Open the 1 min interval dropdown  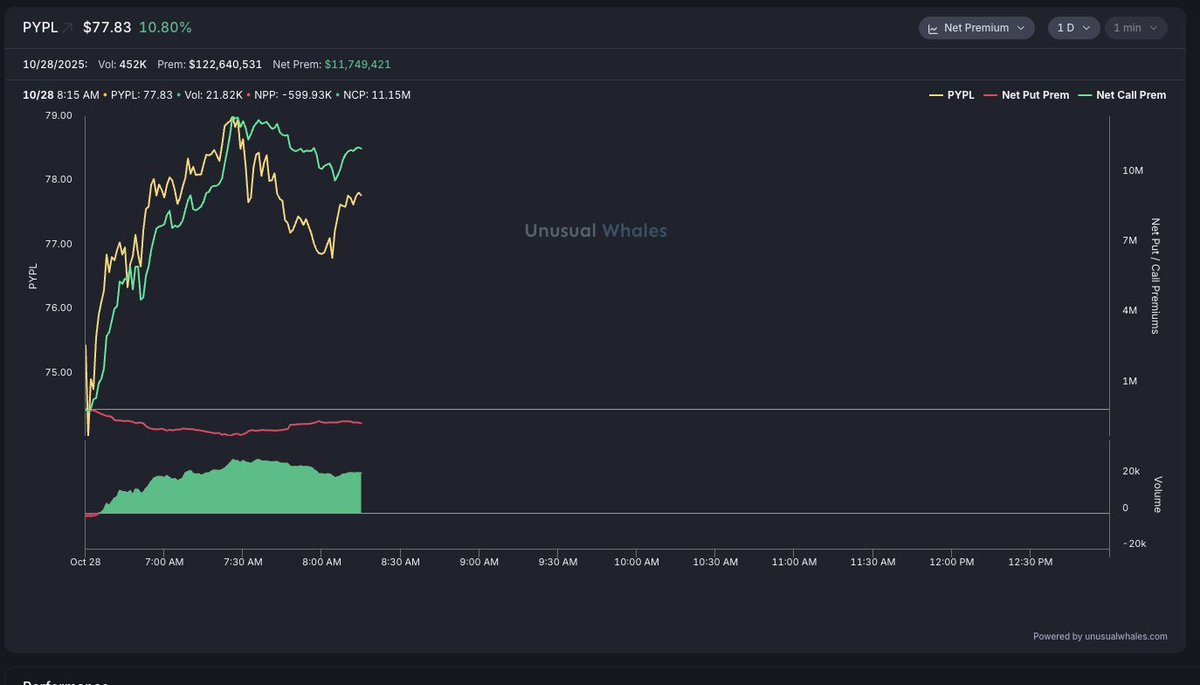point(1136,28)
